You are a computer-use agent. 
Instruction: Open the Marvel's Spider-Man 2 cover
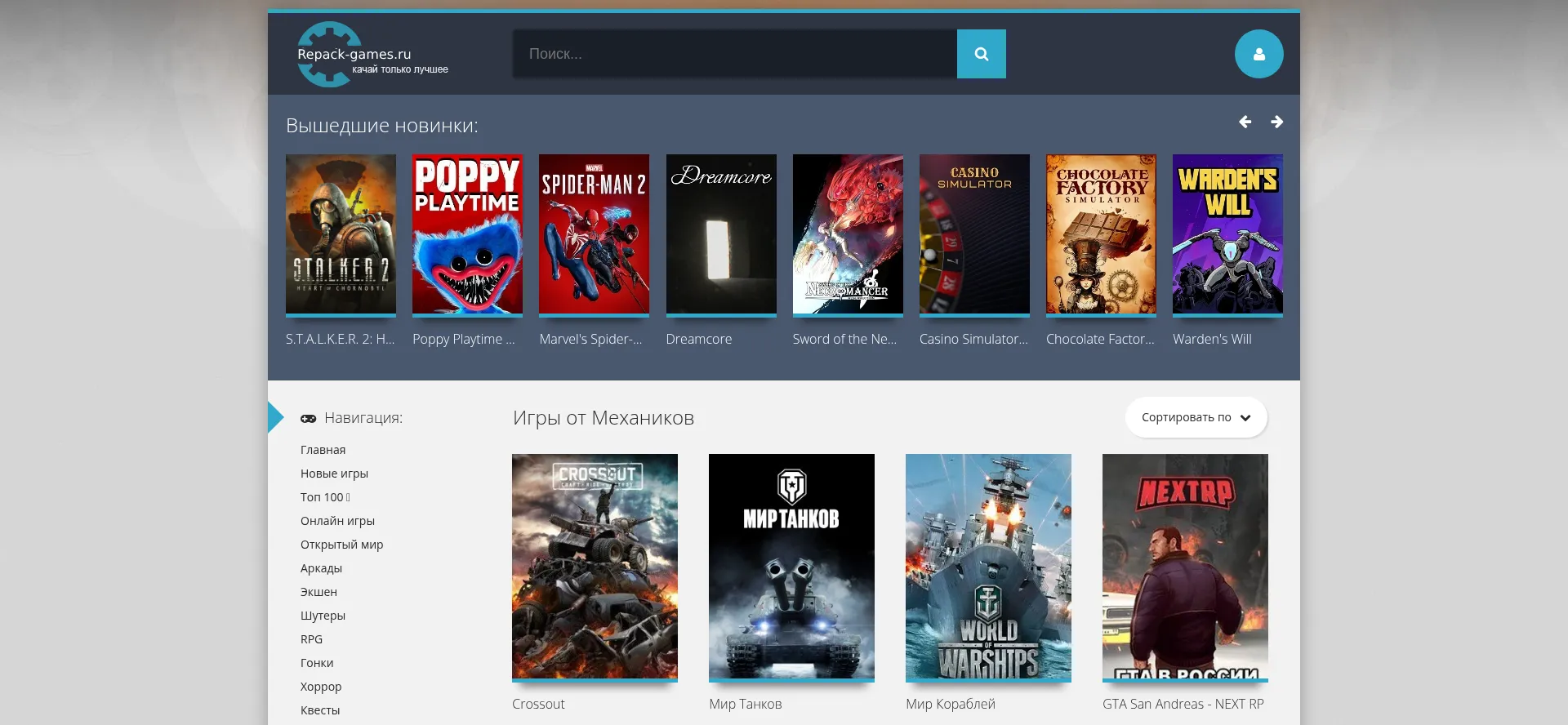click(x=594, y=234)
